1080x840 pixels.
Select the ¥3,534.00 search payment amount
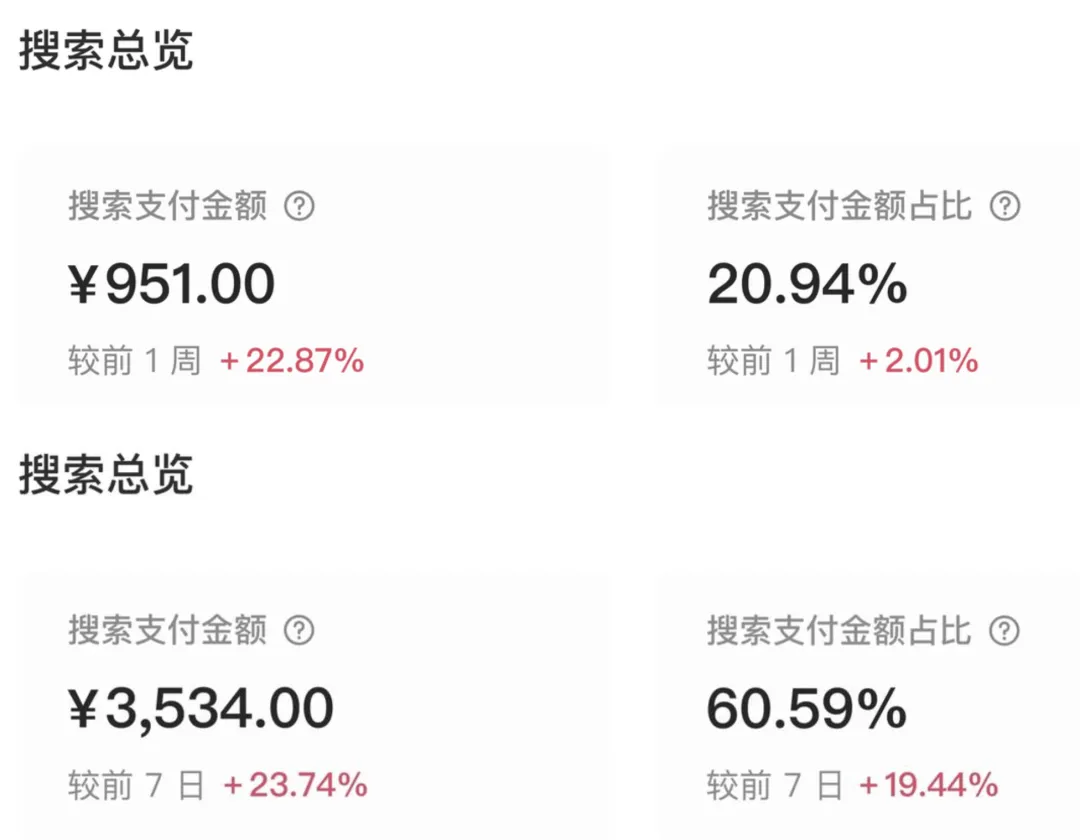pos(201,709)
